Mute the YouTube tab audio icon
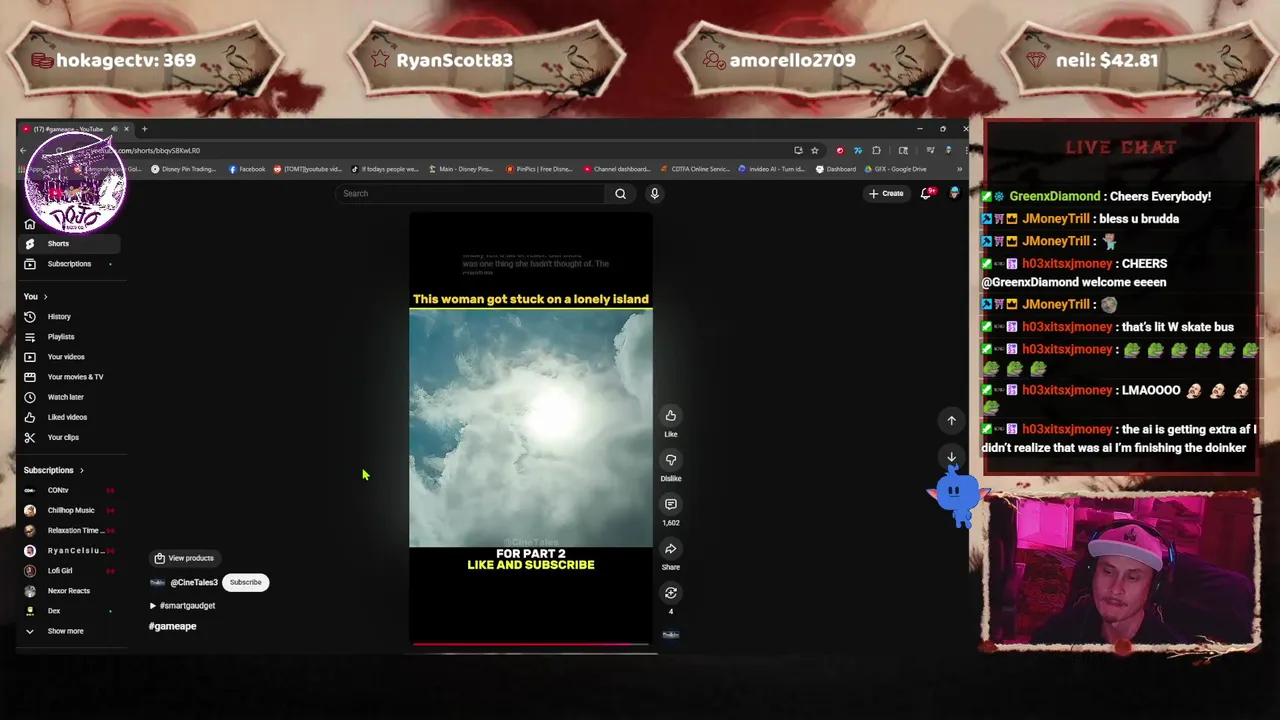 (114, 129)
